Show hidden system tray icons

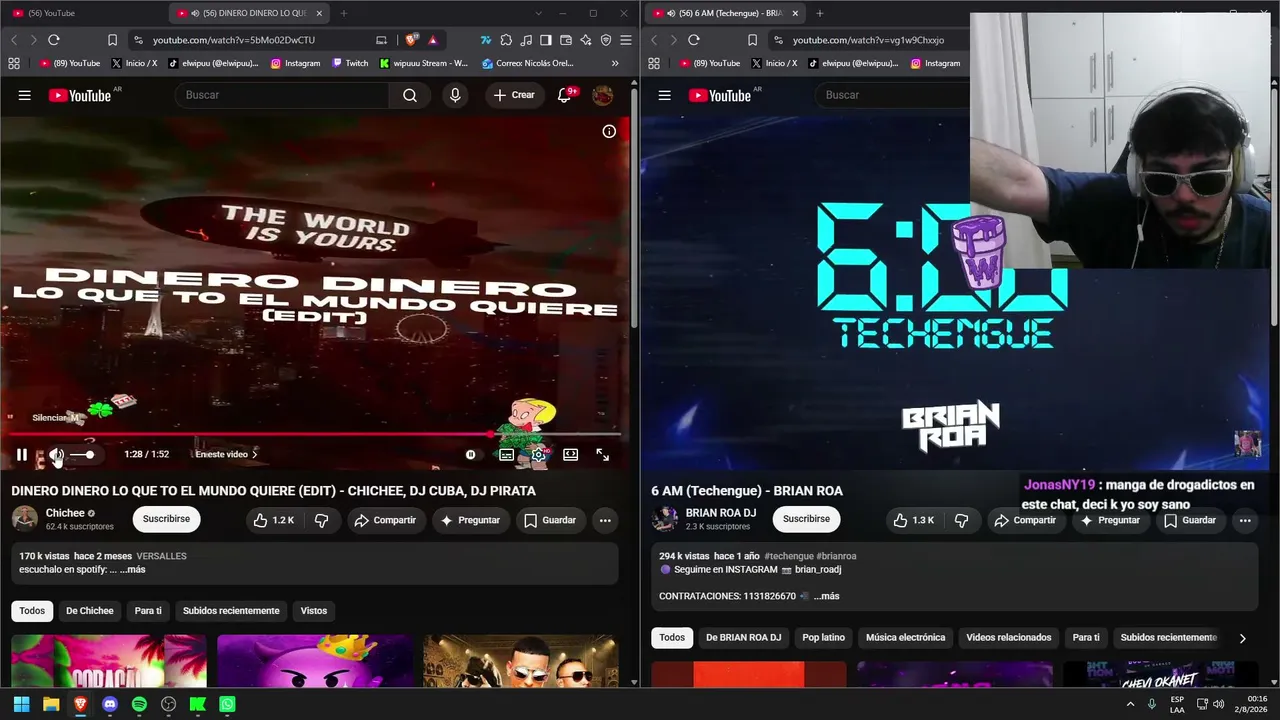click(x=1131, y=704)
